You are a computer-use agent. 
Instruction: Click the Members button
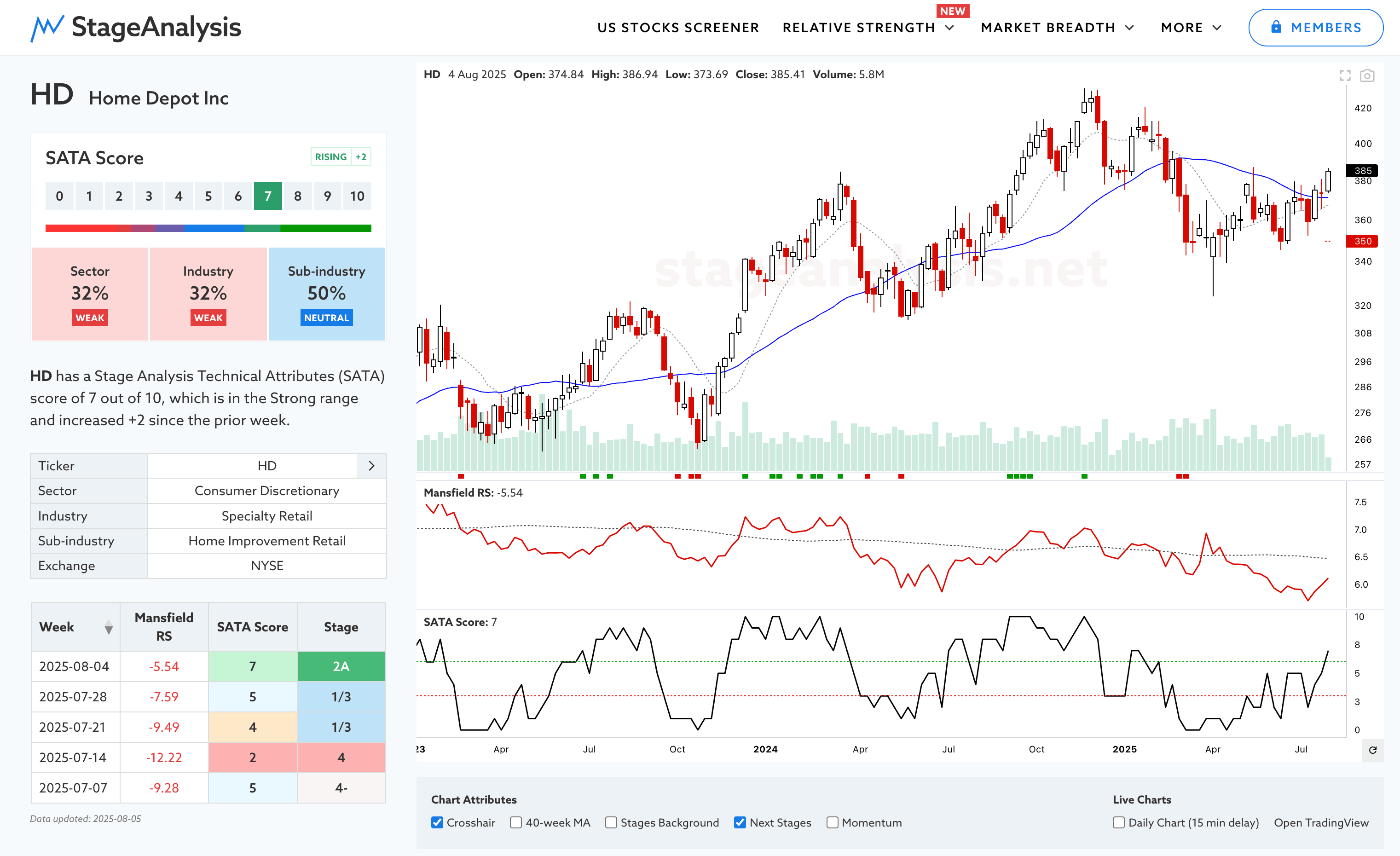1316,27
